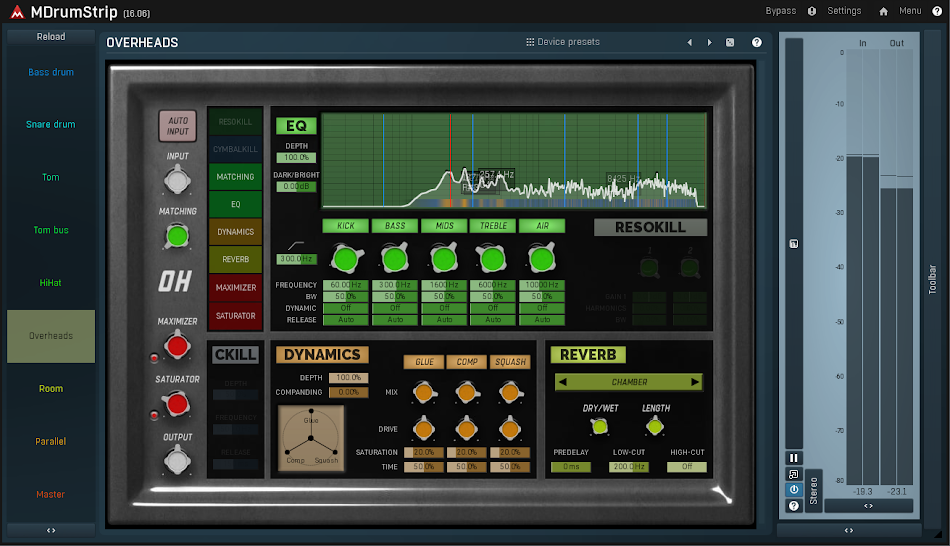Image resolution: width=950 pixels, height=546 pixels.
Task: Click the meter side handle icon
Action: coord(794,244)
